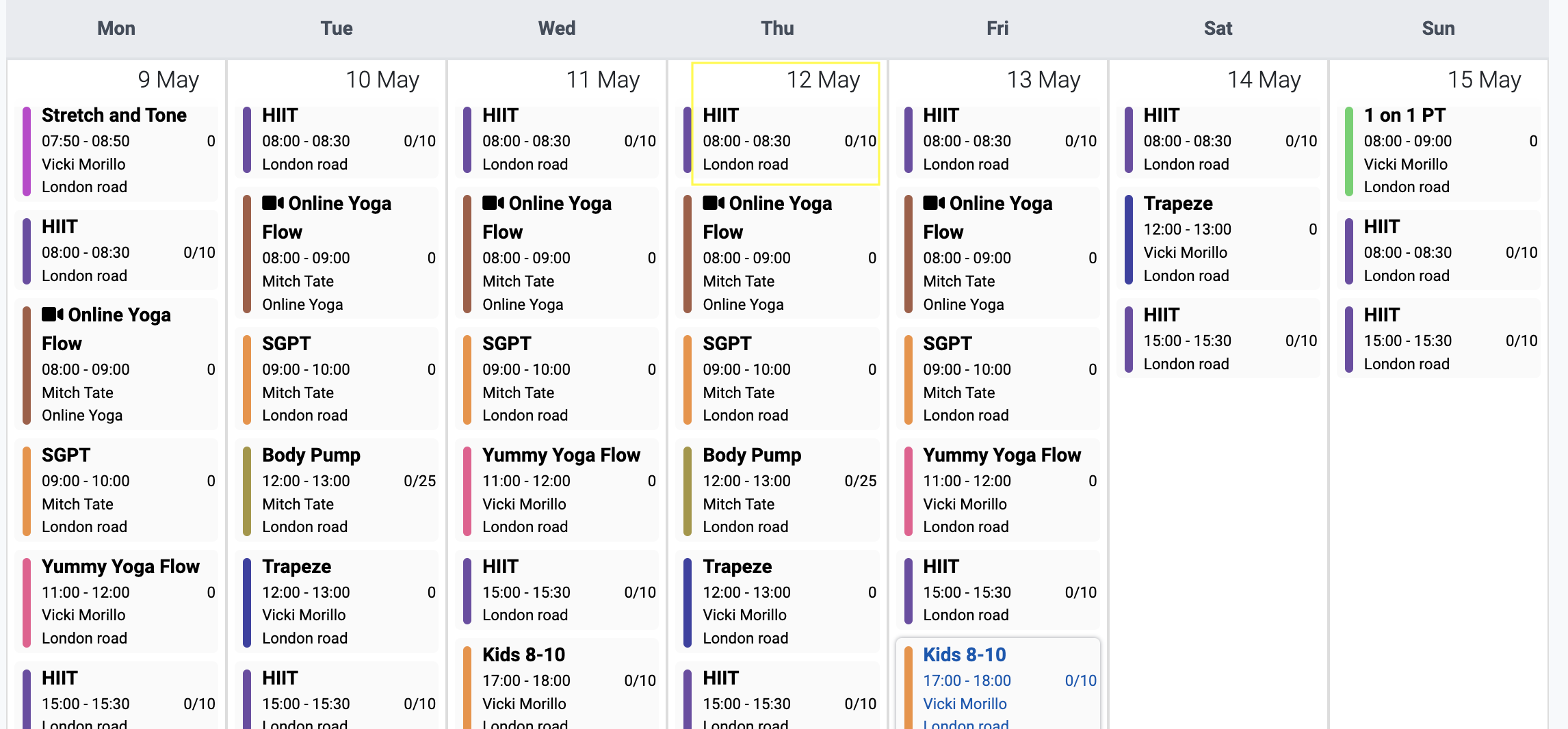Select the Thu column header
The height and width of the screenshot is (729, 1568).
point(777,29)
